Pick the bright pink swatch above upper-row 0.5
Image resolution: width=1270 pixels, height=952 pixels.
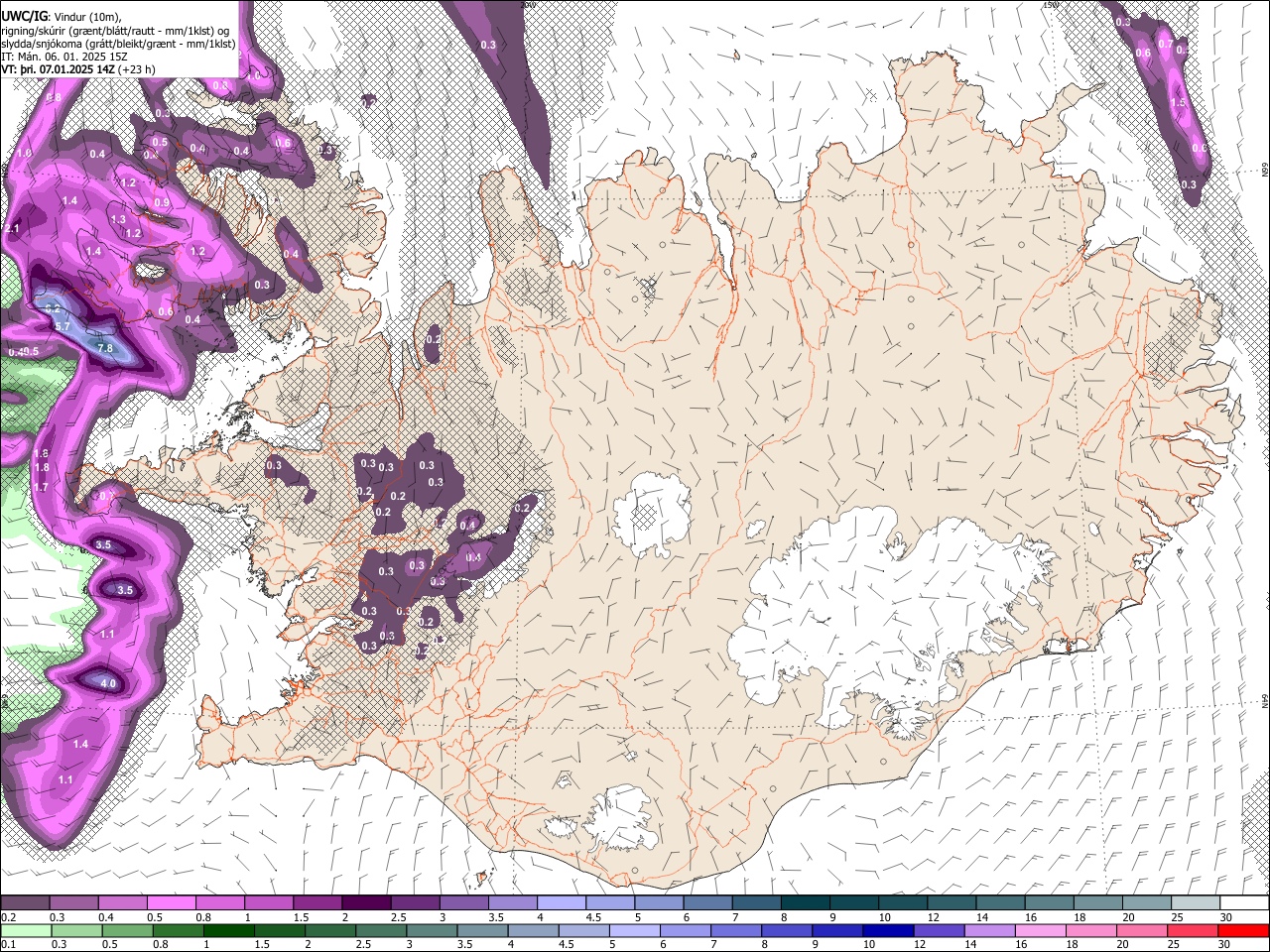pyautogui.click(x=171, y=903)
